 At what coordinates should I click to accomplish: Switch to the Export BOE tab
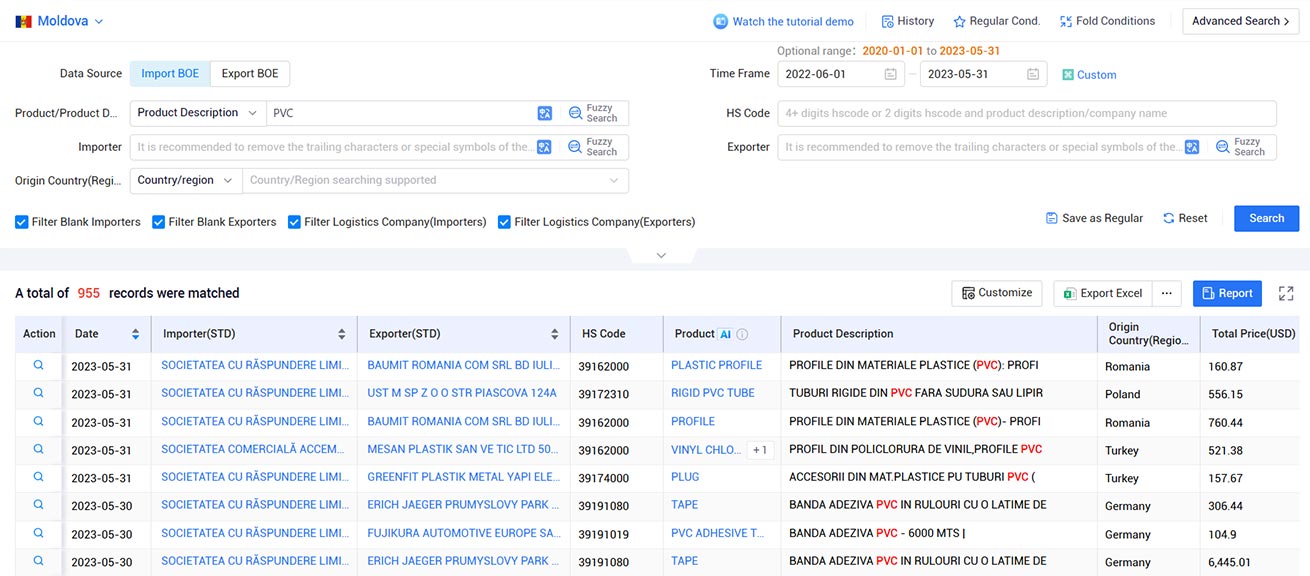[250, 73]
